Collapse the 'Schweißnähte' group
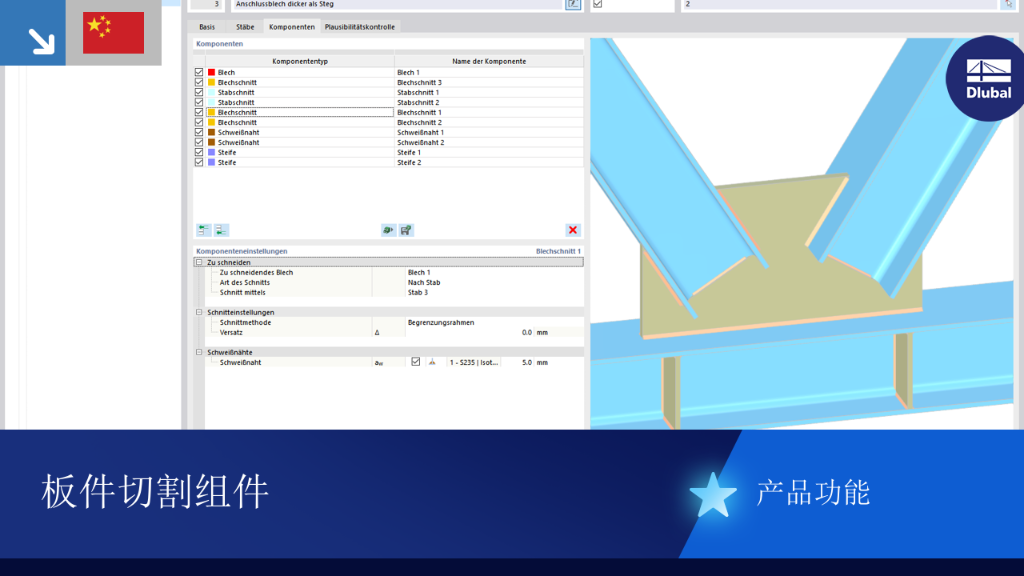Image resolution: width=1024 pixels, height=576 pixels. coord(199,352)
